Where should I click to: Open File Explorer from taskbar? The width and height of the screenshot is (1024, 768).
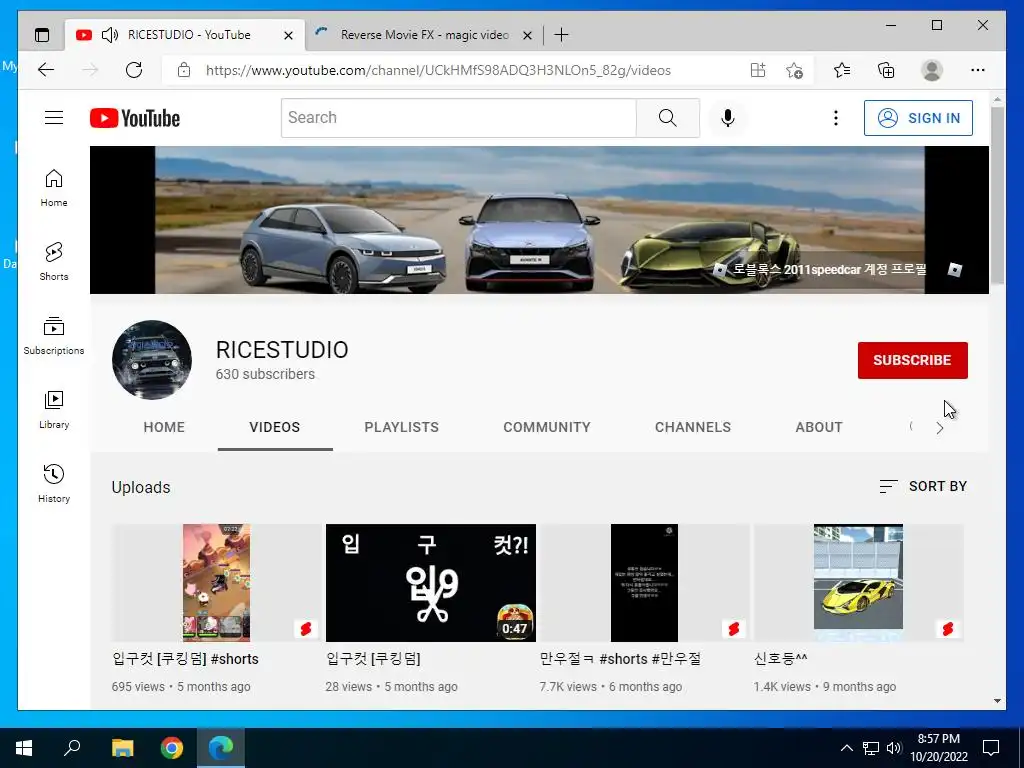coord(122,748)
